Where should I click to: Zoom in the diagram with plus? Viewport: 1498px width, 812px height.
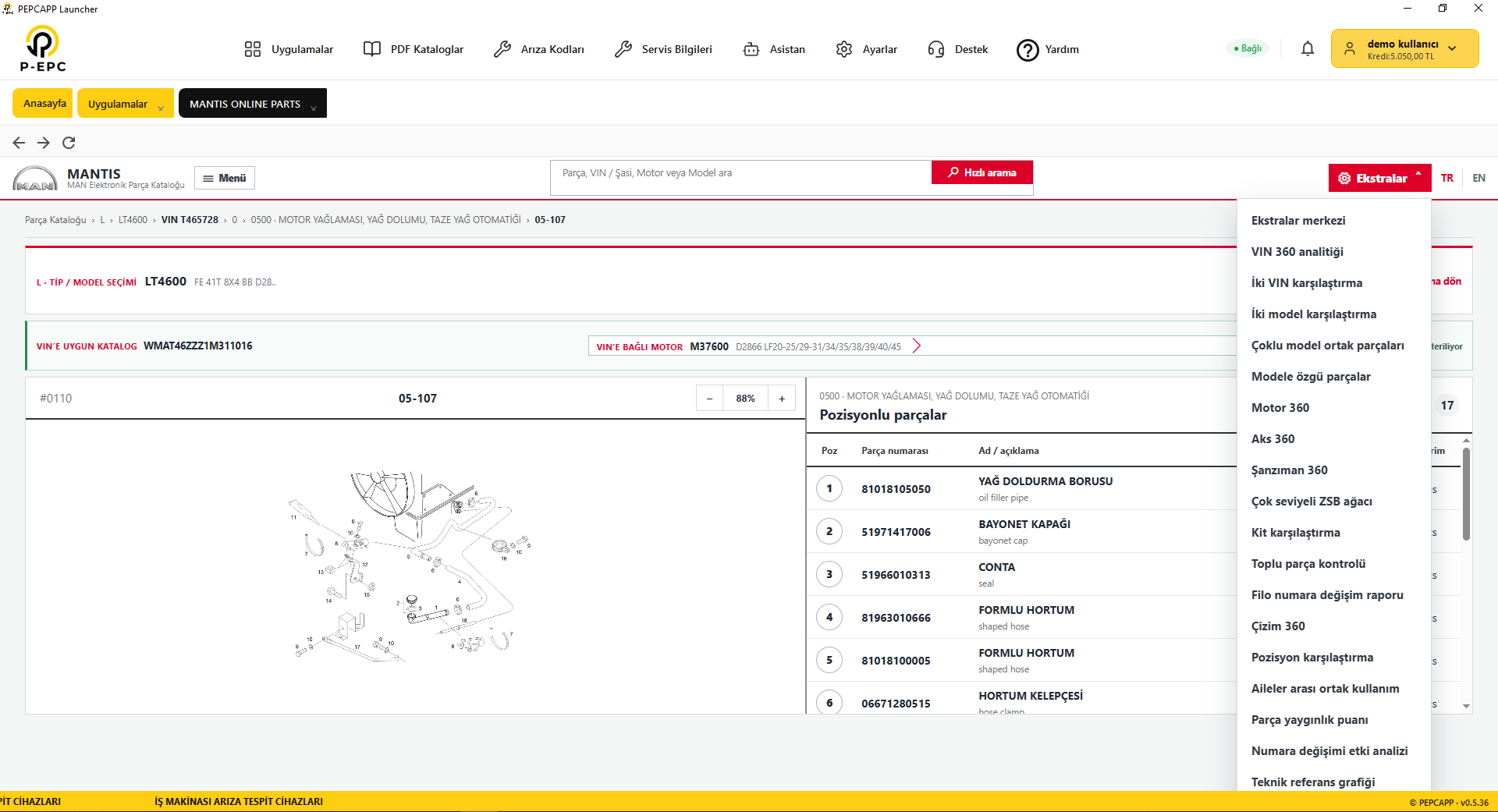(782, 399)
